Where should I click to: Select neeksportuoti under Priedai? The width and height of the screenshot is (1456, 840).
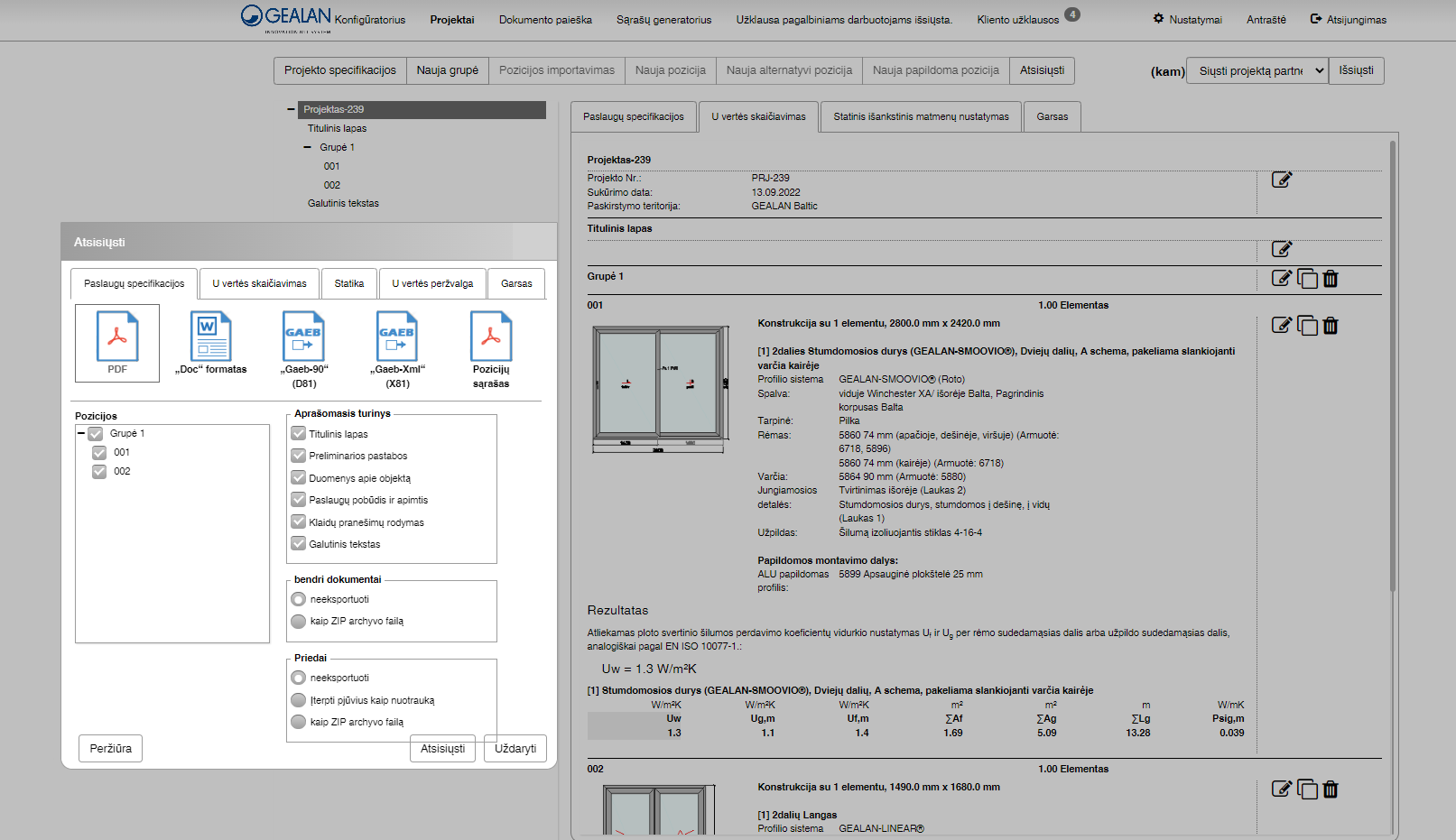[x=299, y=678]
